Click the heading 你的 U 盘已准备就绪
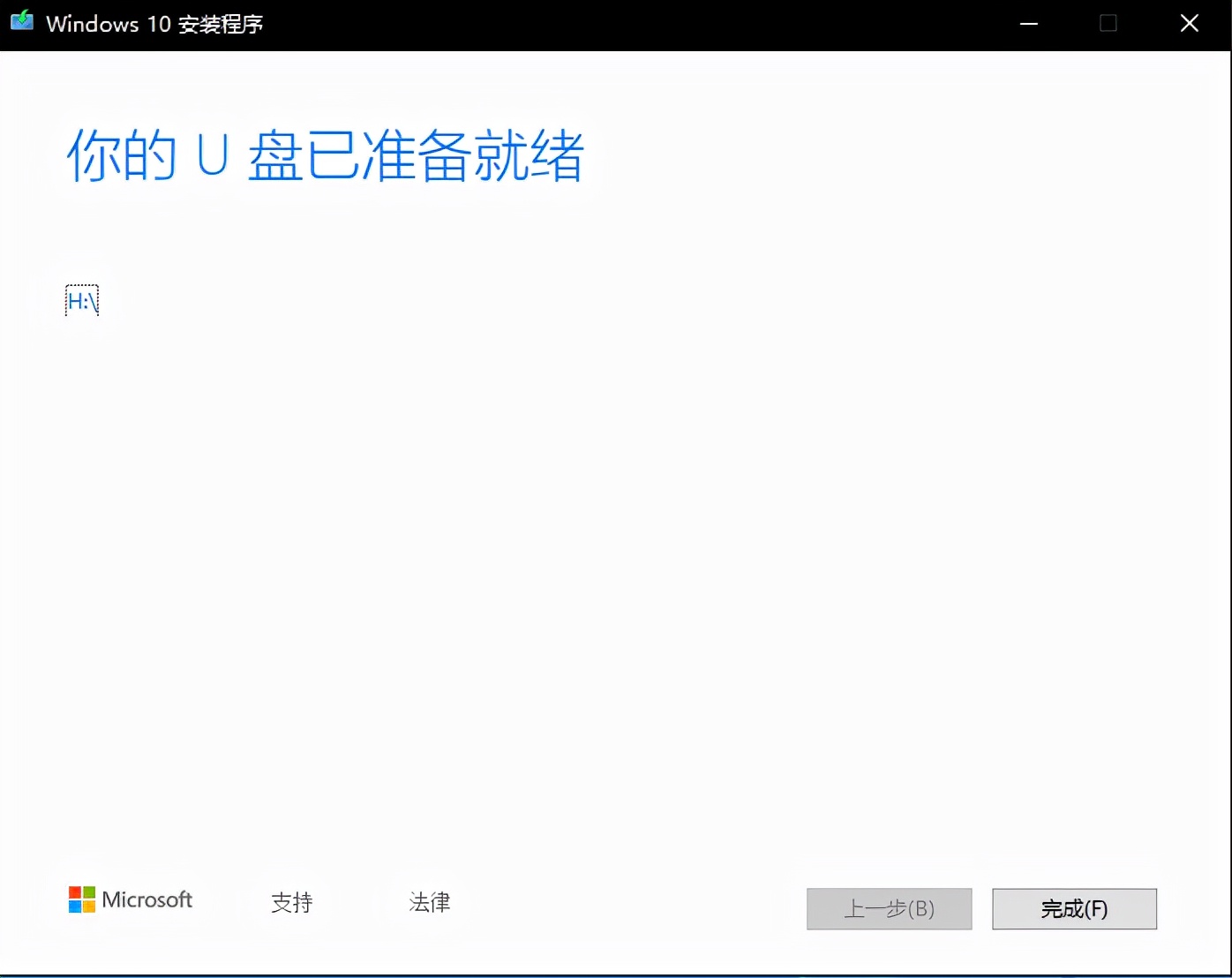Image resolution: width=1232 pixels, height=978 pixels. pos(325,157)
